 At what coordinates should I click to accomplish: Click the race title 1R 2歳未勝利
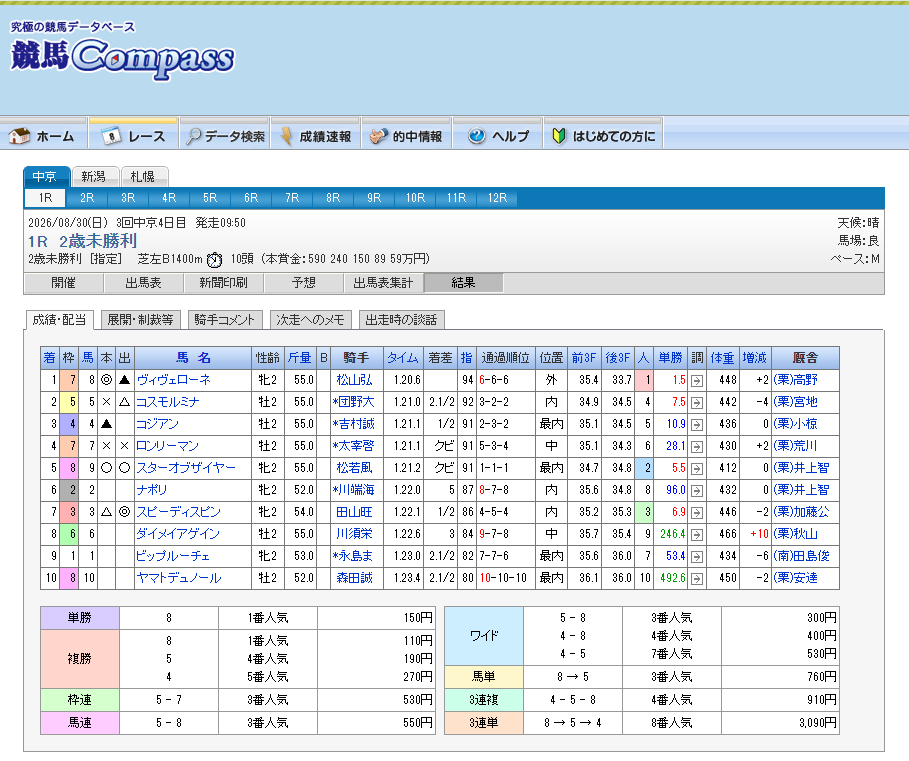coord(82,241)
